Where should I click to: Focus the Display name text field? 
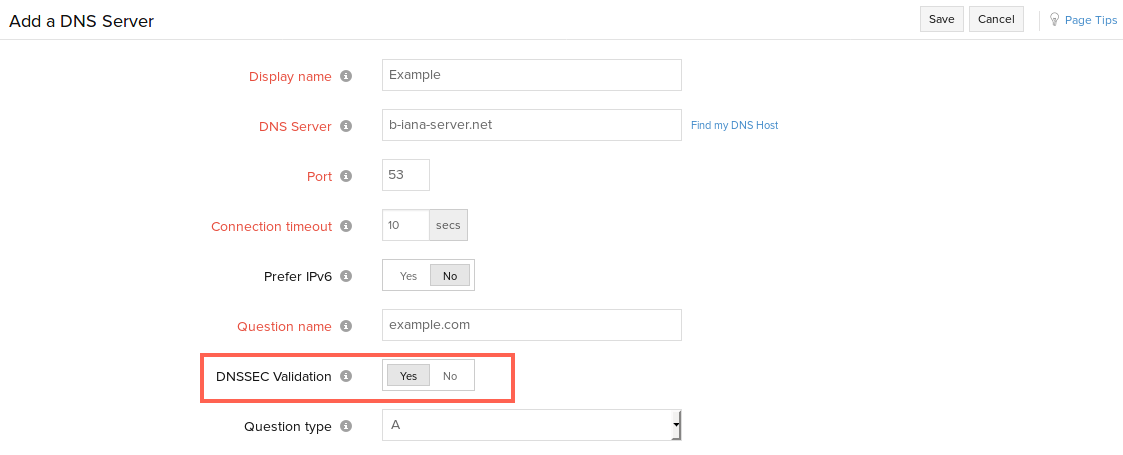531,75
